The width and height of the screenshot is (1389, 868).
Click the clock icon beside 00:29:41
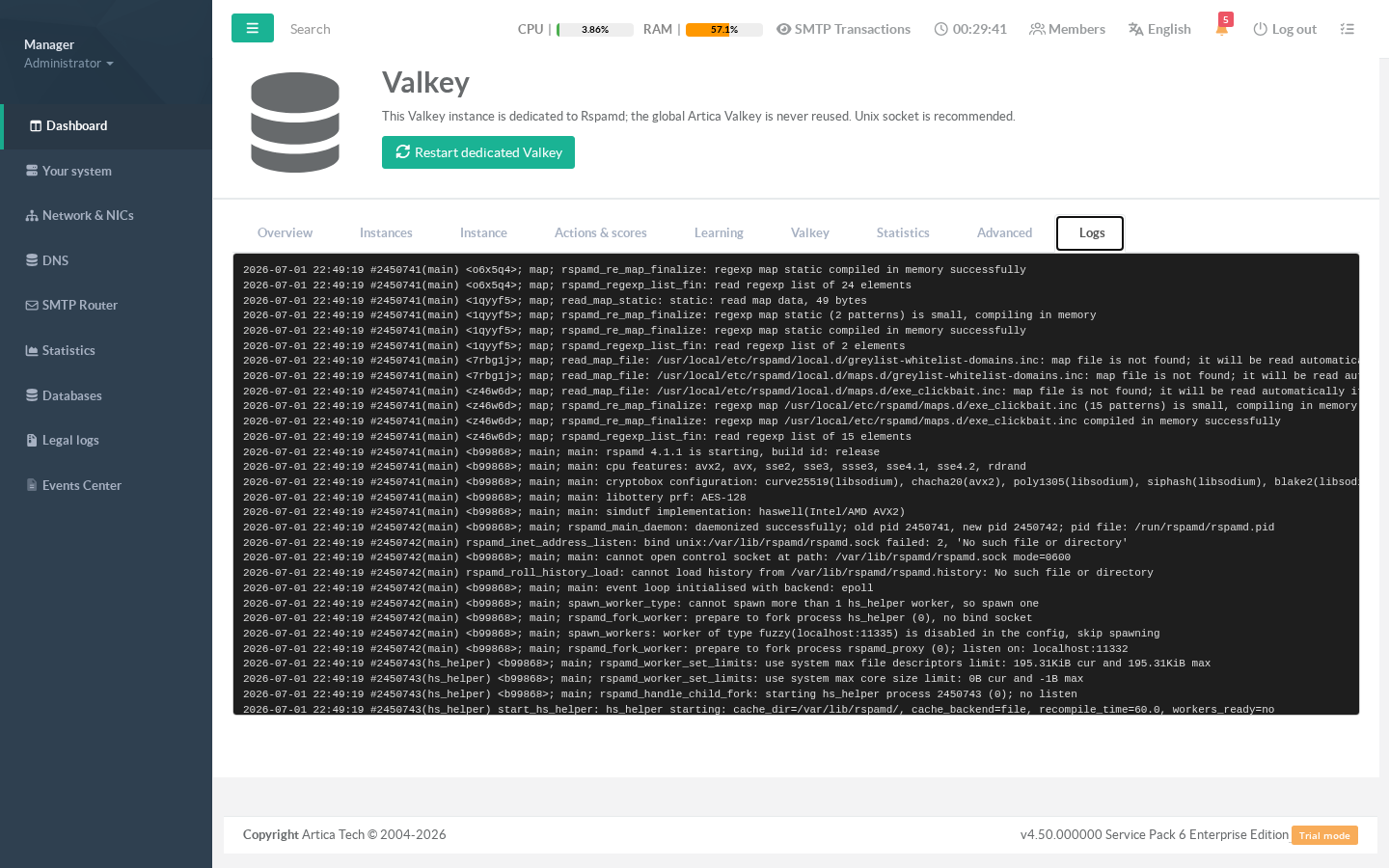(x=941, y=29)
